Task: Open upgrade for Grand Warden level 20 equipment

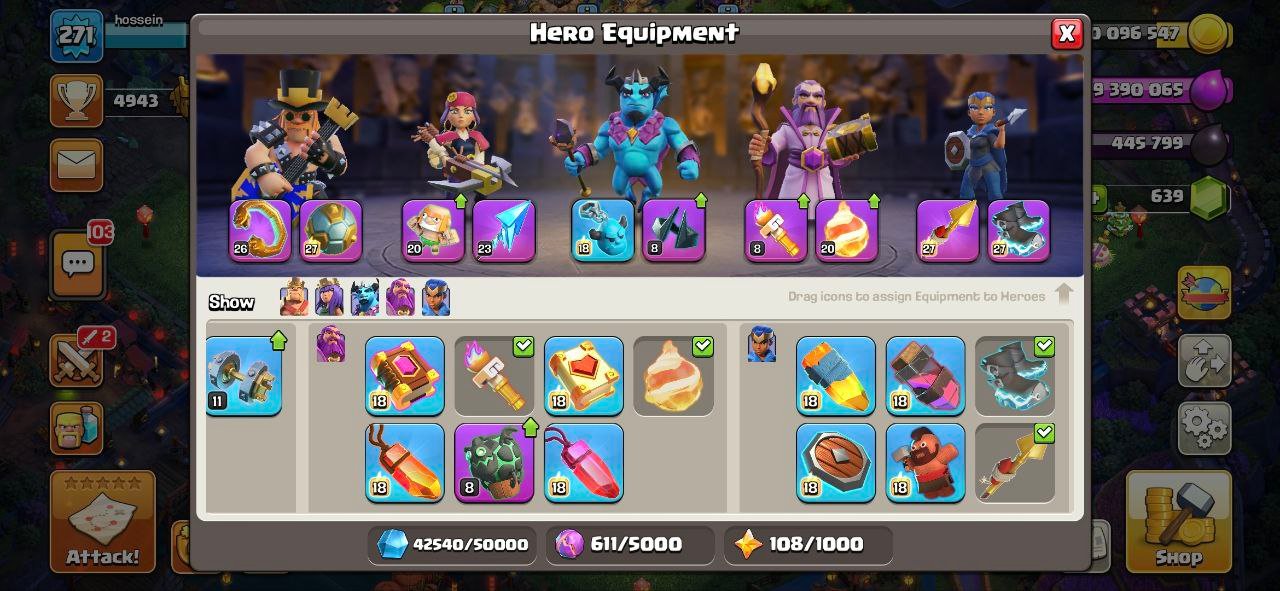Action: click(x=847, y=231)
